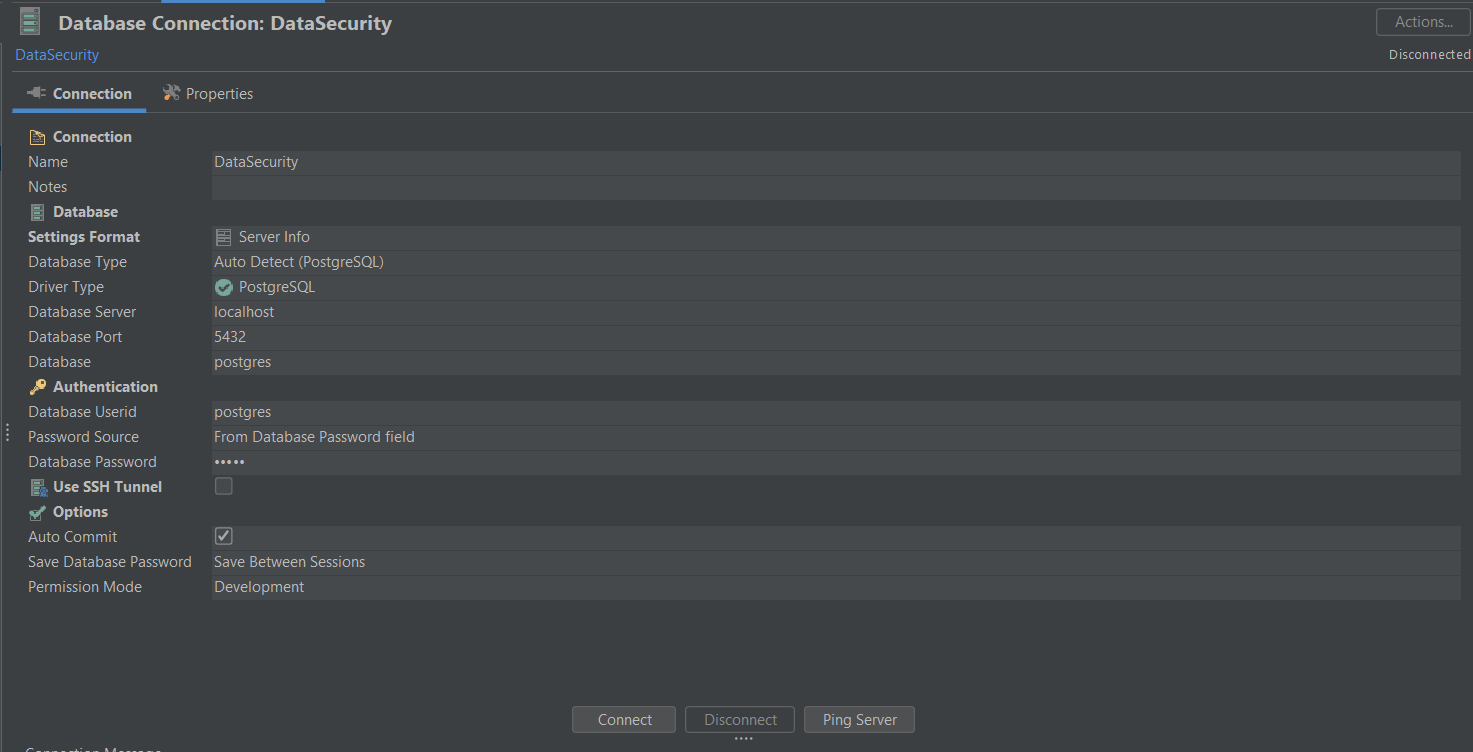Click the Ping Server button
1473x752 pixels.
(x=859, y=719)
